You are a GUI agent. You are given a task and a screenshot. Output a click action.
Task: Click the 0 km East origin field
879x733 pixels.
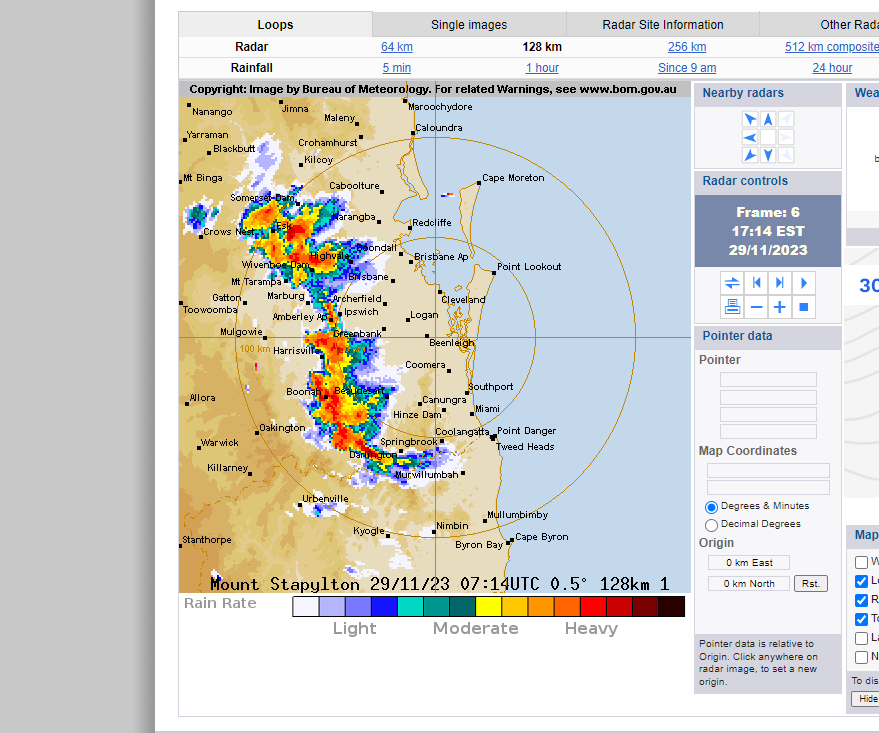click(x=749, y=563)
